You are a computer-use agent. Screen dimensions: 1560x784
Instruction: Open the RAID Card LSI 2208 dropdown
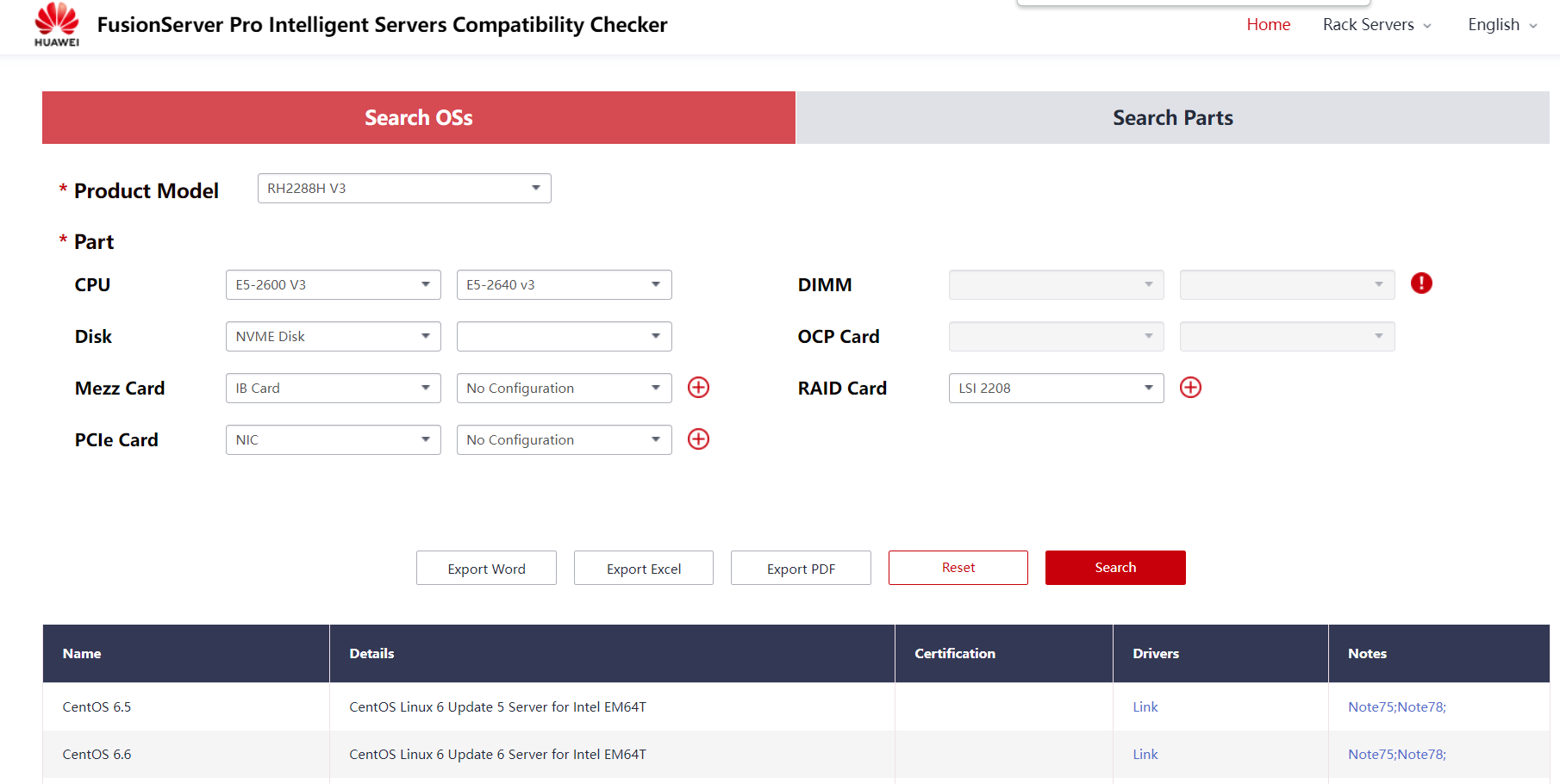[x=1056, y=389]
